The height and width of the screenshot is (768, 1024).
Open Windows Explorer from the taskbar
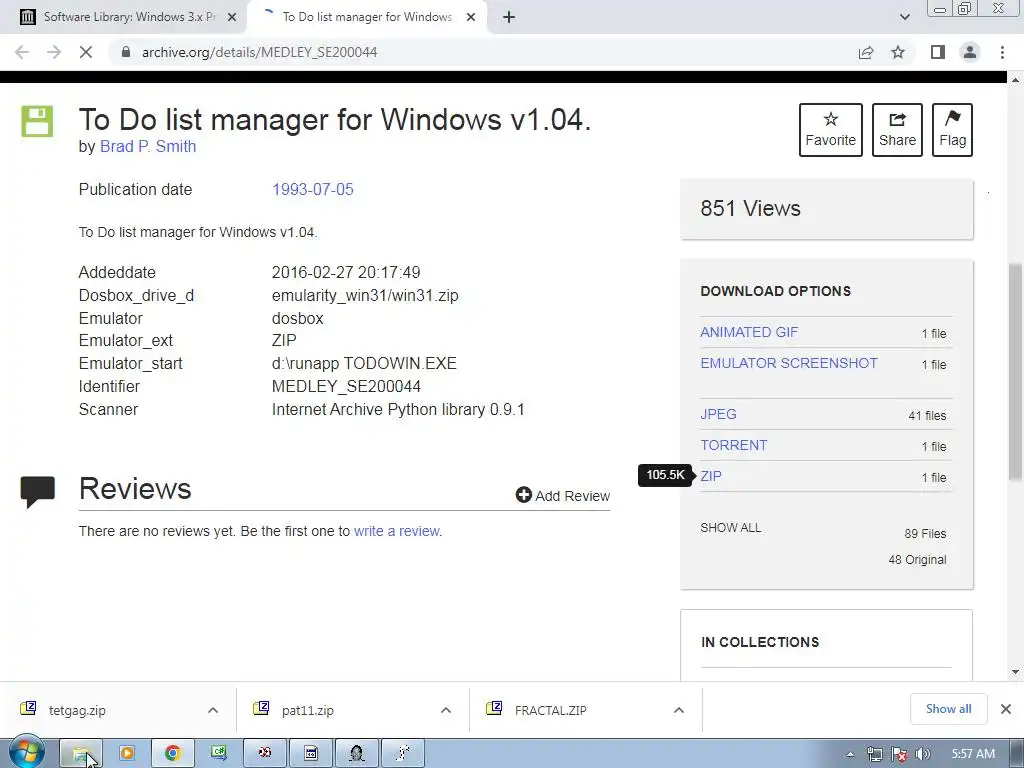pos(81,754)
